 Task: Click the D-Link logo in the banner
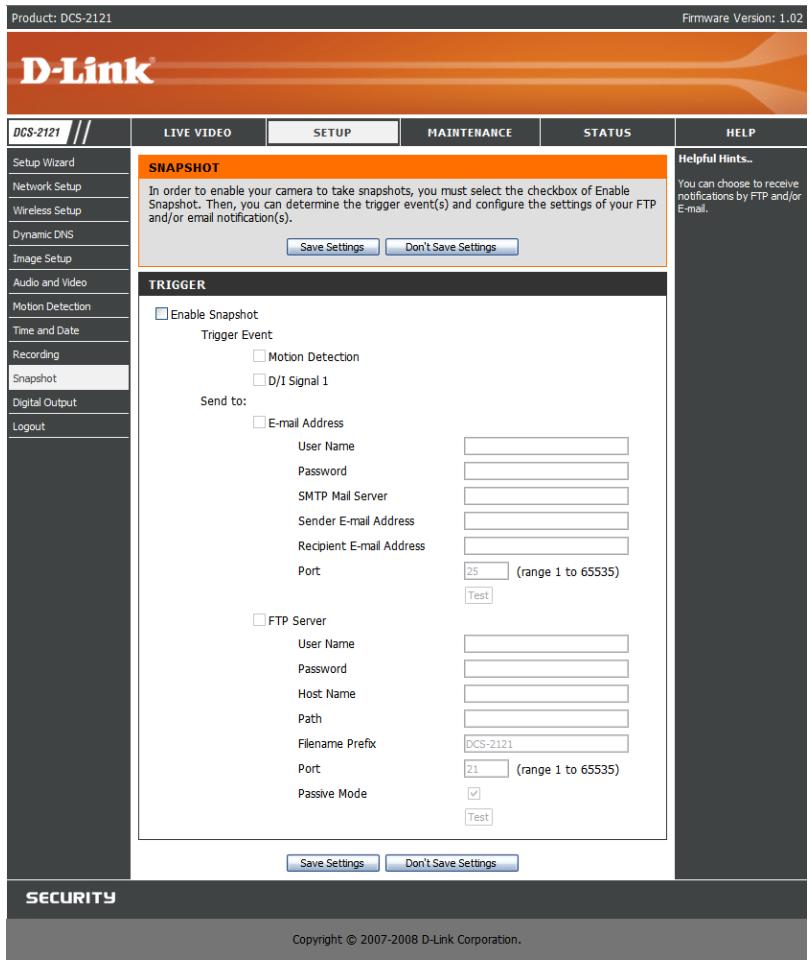point(87,71)
